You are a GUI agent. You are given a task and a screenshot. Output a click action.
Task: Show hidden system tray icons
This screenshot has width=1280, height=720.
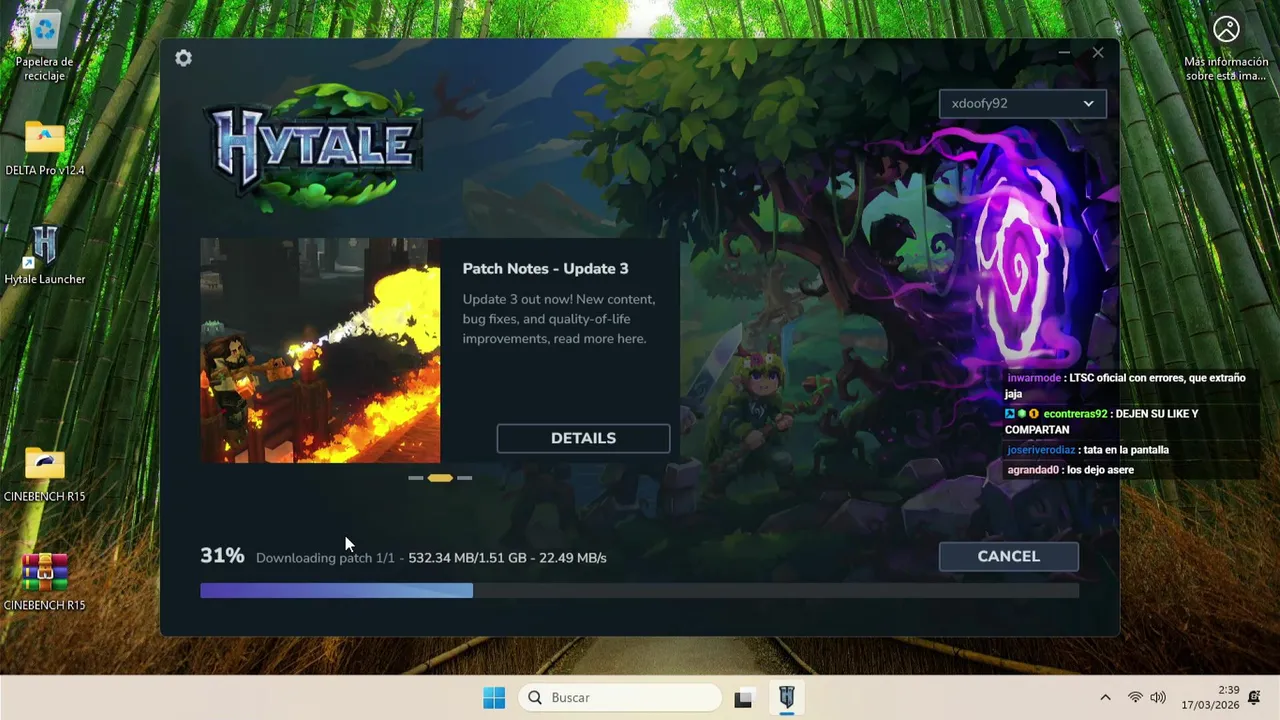[x=1105, y=698]
